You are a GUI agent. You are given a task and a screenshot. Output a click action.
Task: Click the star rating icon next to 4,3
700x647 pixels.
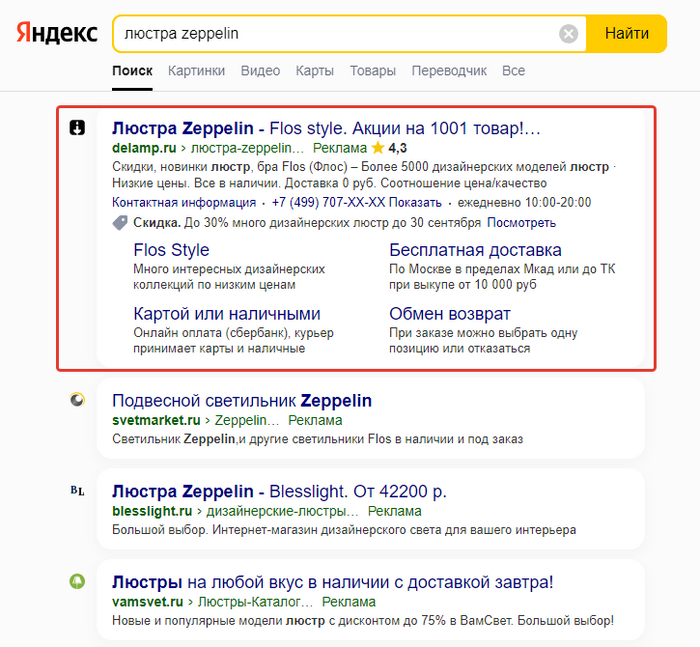point(377,148)
